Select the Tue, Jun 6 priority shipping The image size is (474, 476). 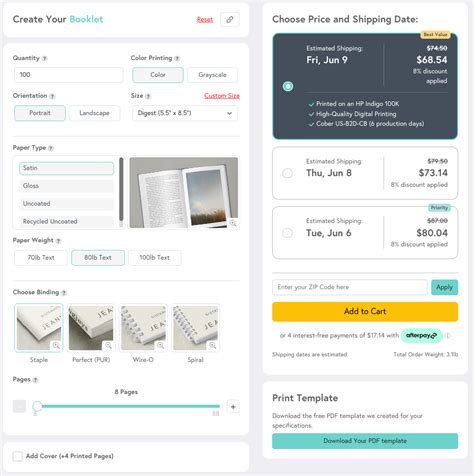[x=287, y=233]
